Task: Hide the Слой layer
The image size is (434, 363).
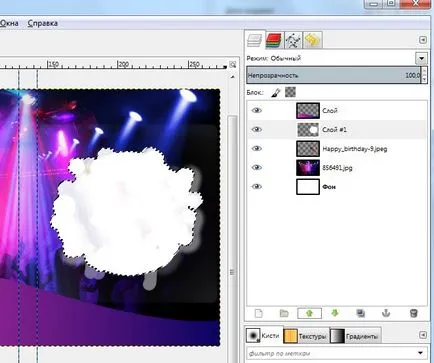Action: click(256, 110)
